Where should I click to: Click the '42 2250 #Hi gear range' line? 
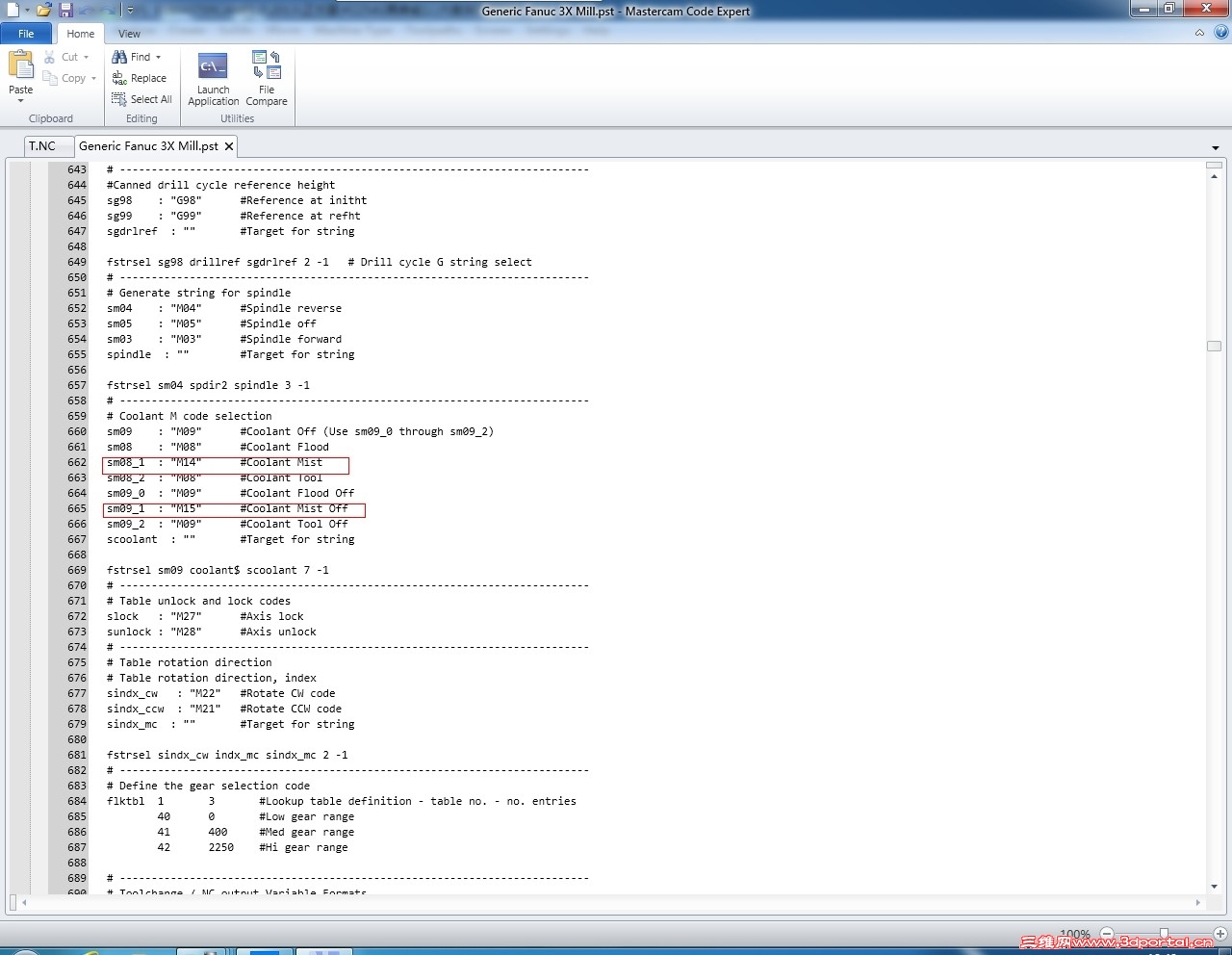(x=253, y=847)
